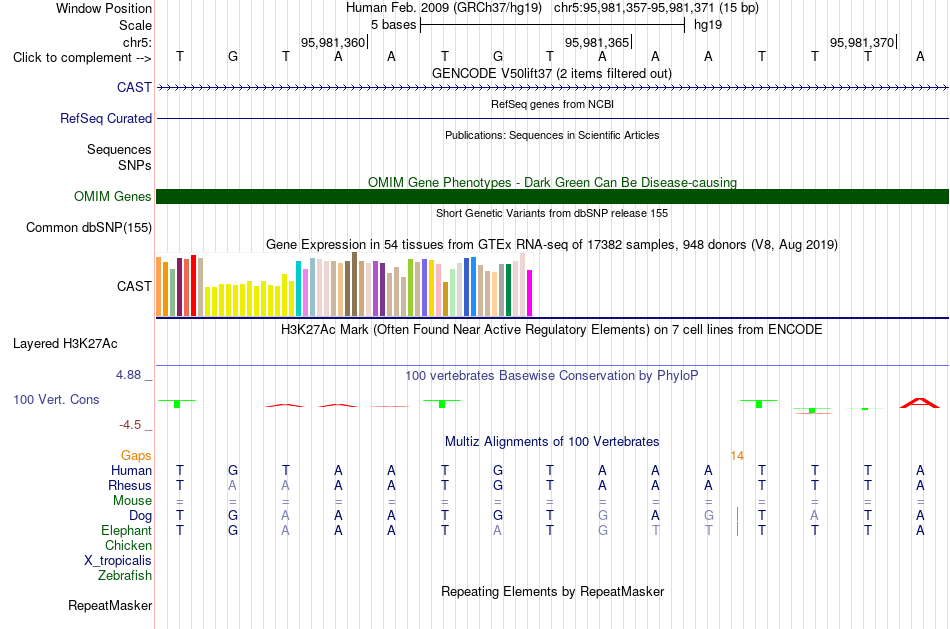Click the dark green GTEx expression bar
This screenshot has height=629, width=950.
tap(508, 290)
